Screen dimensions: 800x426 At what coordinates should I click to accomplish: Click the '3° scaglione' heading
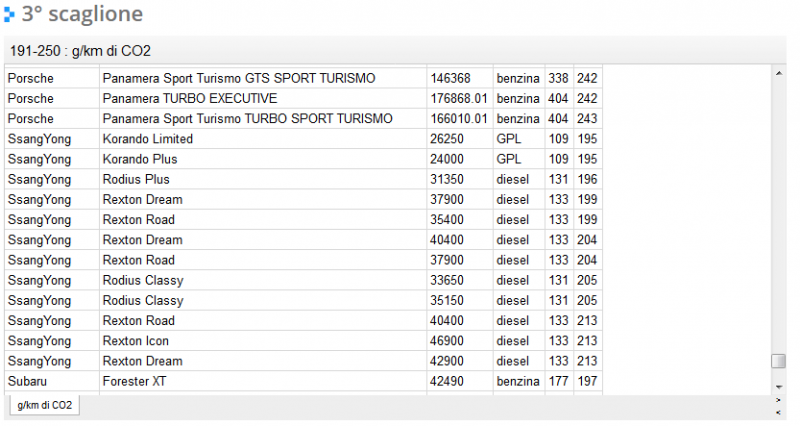(x=82, y=14)
